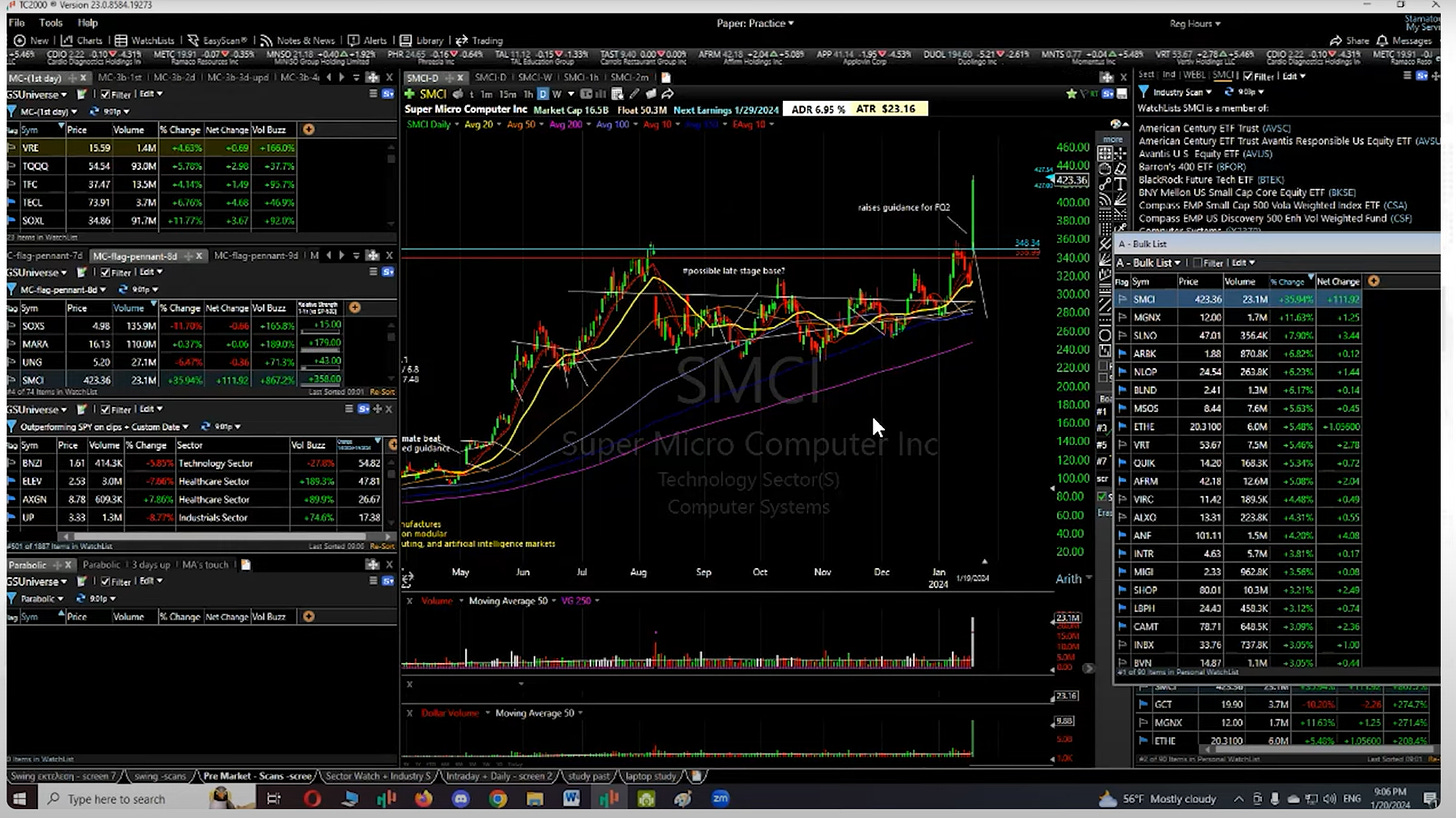Open the Charts toolbar item

[x=80, y=40]
